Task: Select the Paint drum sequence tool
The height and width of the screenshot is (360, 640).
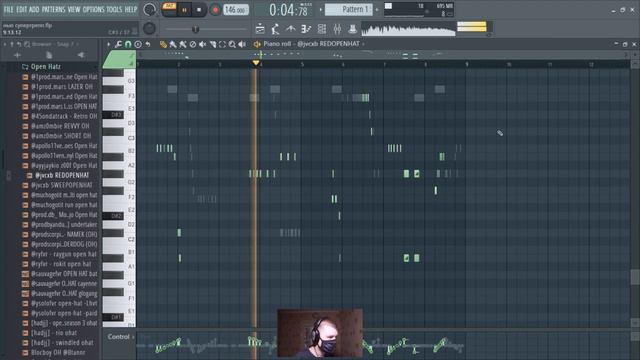Action: 183,44
